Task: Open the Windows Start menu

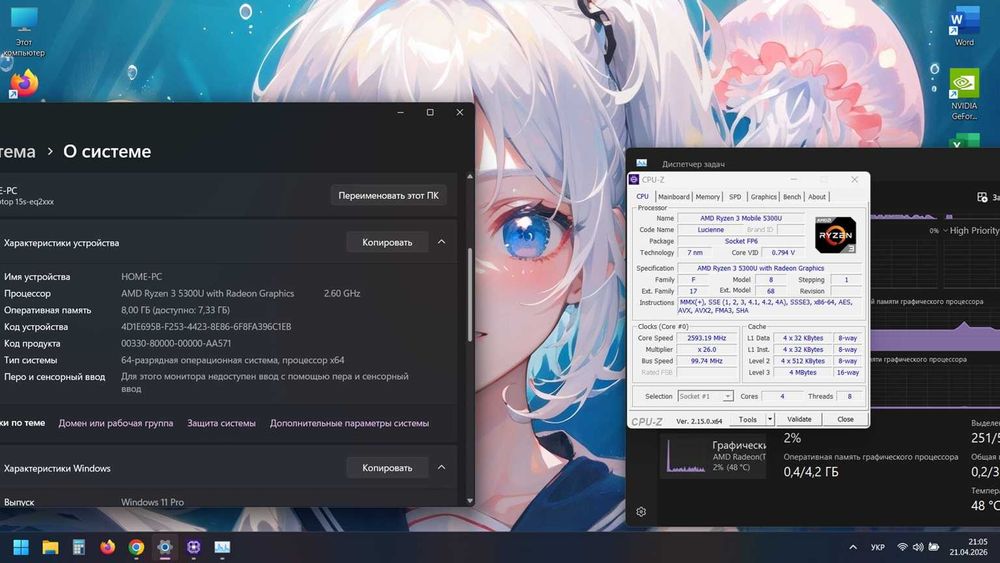Action: (x=21, y=547)
